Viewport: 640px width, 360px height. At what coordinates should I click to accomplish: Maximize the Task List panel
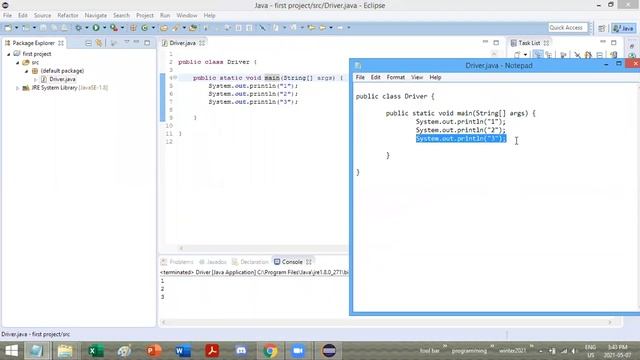coord(613,42)
